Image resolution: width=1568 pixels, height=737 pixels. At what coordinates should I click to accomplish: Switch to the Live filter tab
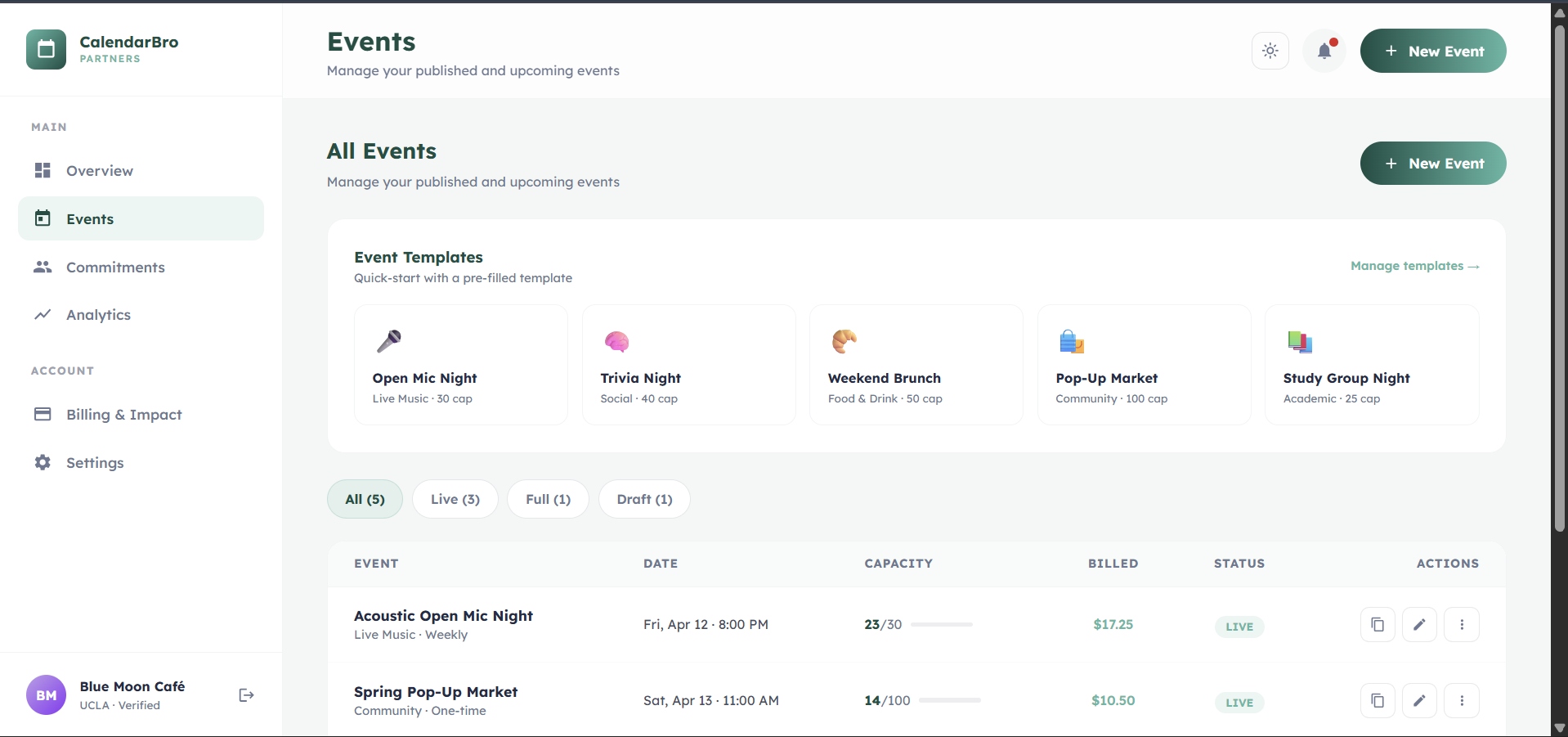[x=455, y=499]
